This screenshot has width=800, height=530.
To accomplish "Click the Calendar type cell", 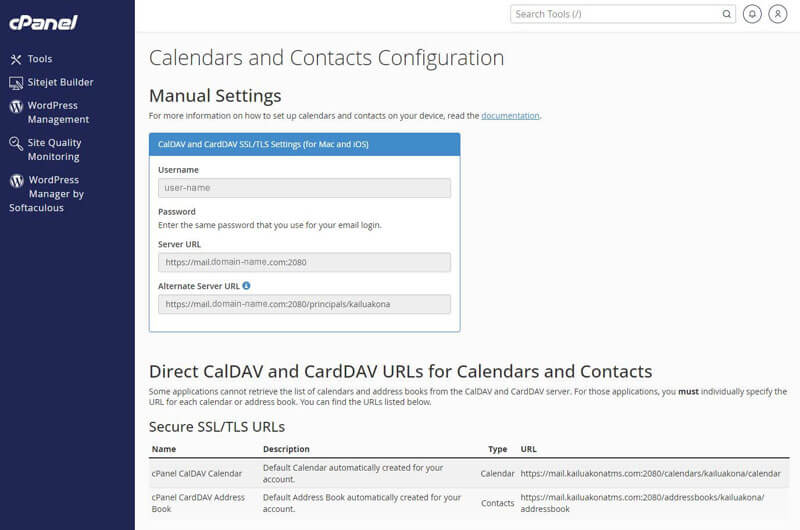I will click(x=497, y=473).
